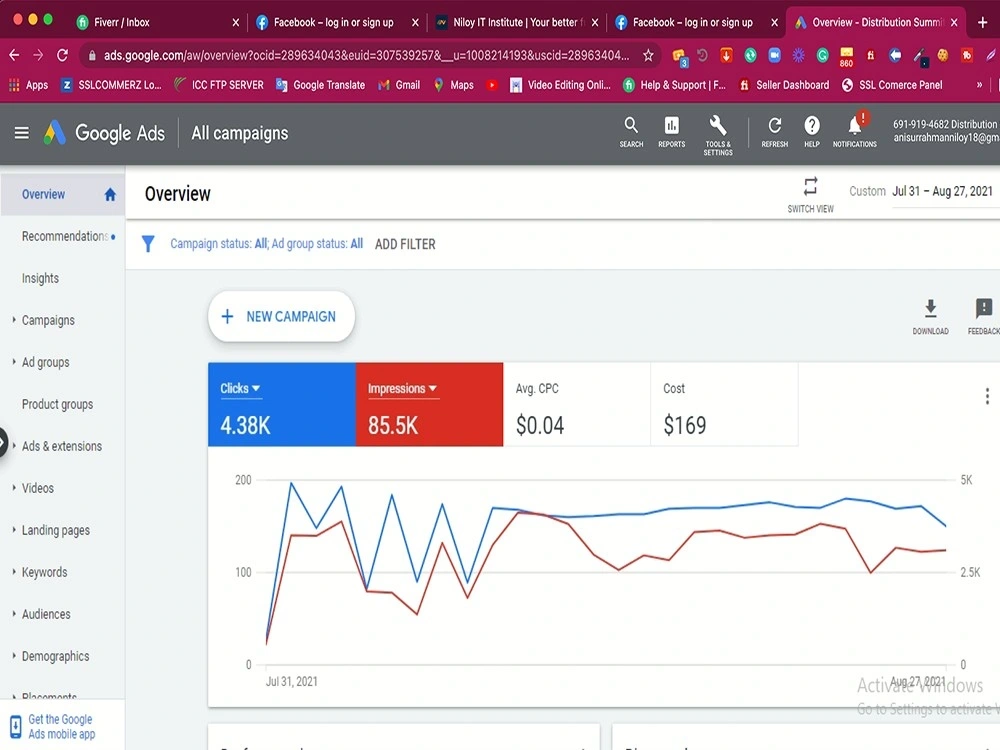Reload the browser page
The width and height of the screenshot is (1000, 750).
pos(62,55)
